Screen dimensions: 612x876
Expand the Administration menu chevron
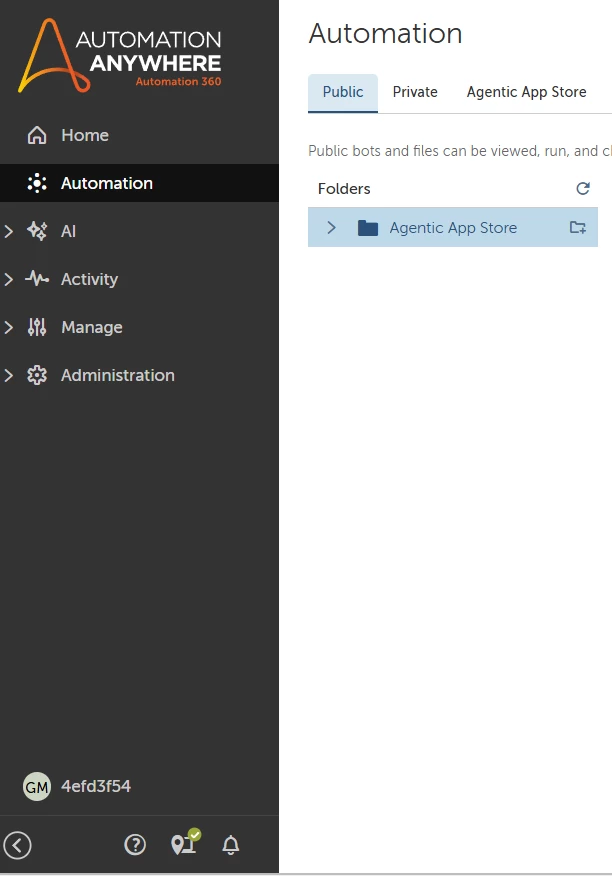coord(8,375)
